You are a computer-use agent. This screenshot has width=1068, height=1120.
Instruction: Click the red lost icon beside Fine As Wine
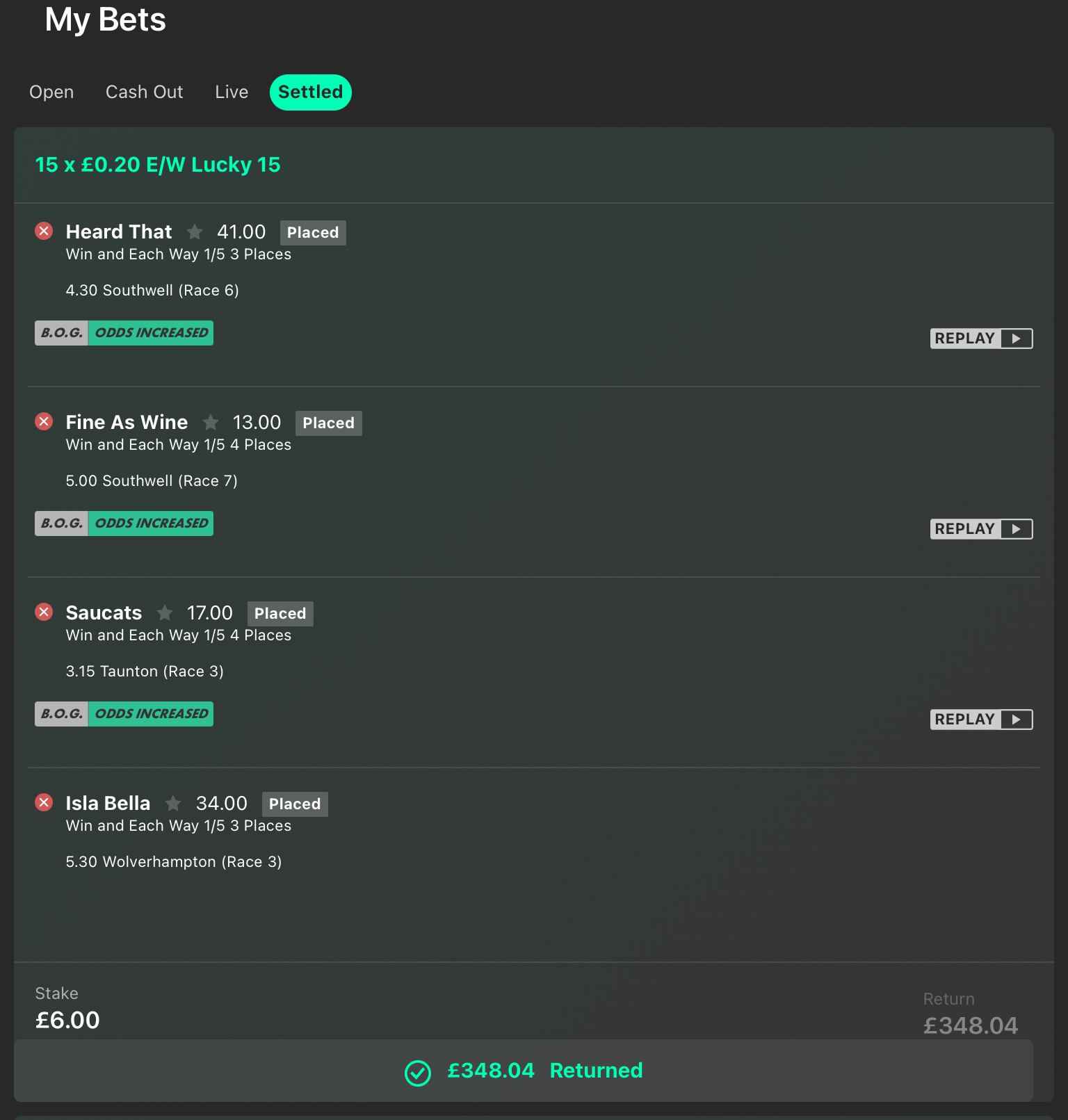pyautogui.click(x=44, y=421)
